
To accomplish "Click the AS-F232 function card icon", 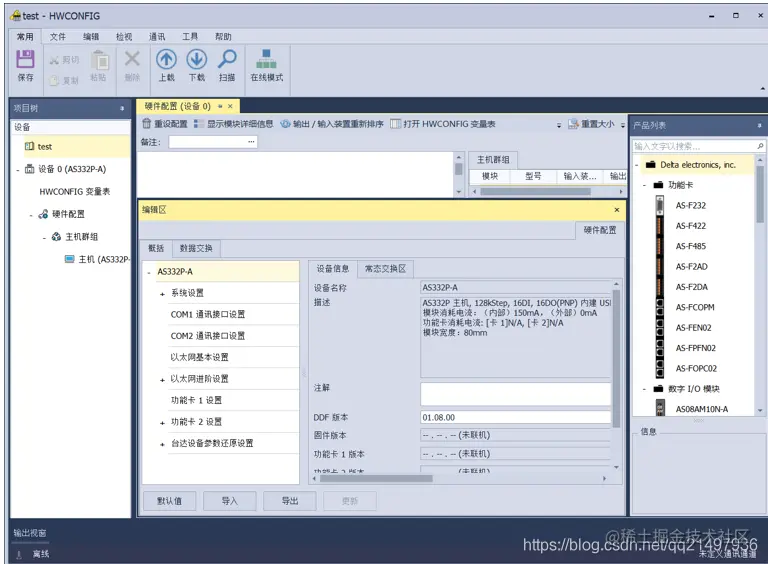I will pyautogui.click(x=660, y=205).
